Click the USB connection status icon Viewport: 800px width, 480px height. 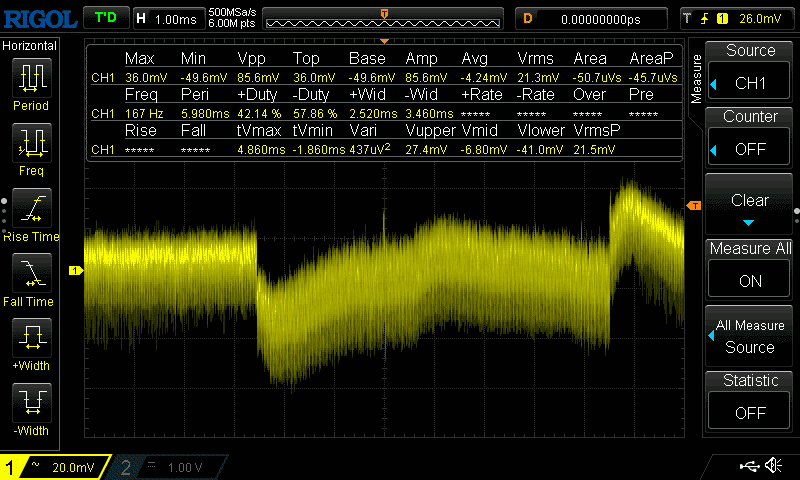[749, 466]
